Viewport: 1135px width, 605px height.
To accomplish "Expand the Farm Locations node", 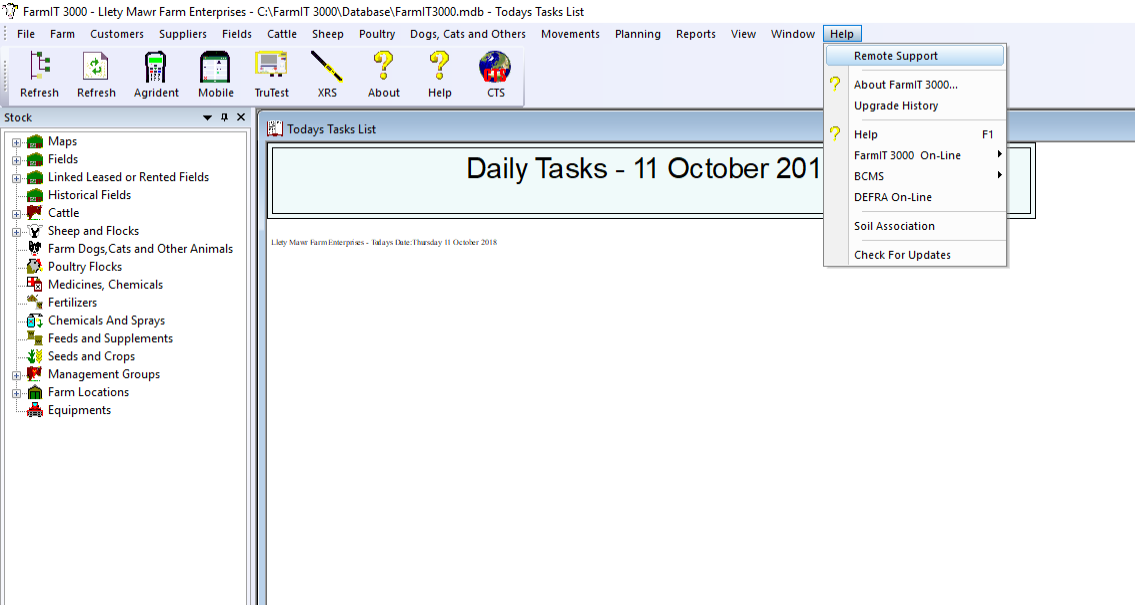I will coord(16,394).
